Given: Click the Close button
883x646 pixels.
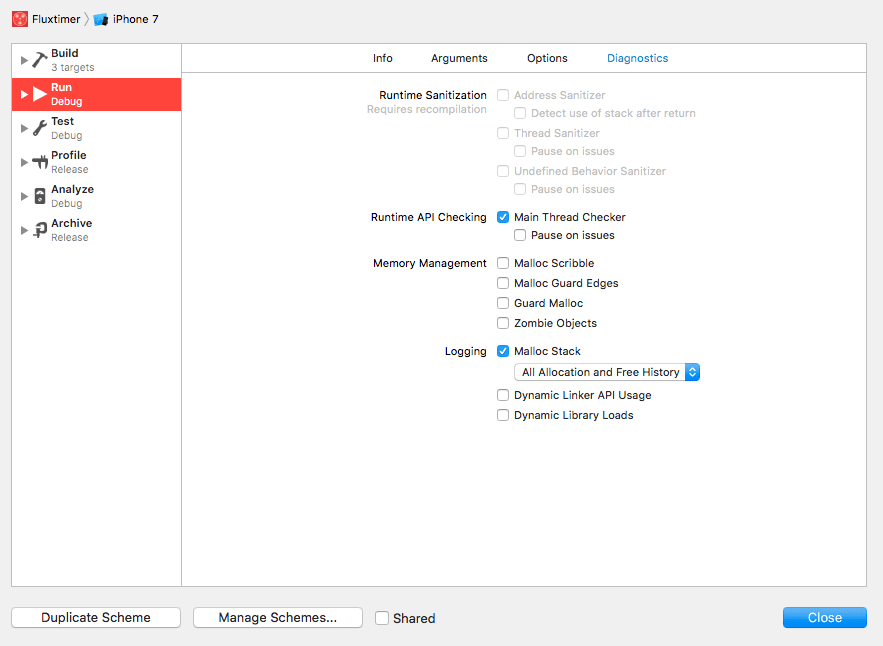Looking at the screenshot, I should pyautogui.click(x=824, y=617).
